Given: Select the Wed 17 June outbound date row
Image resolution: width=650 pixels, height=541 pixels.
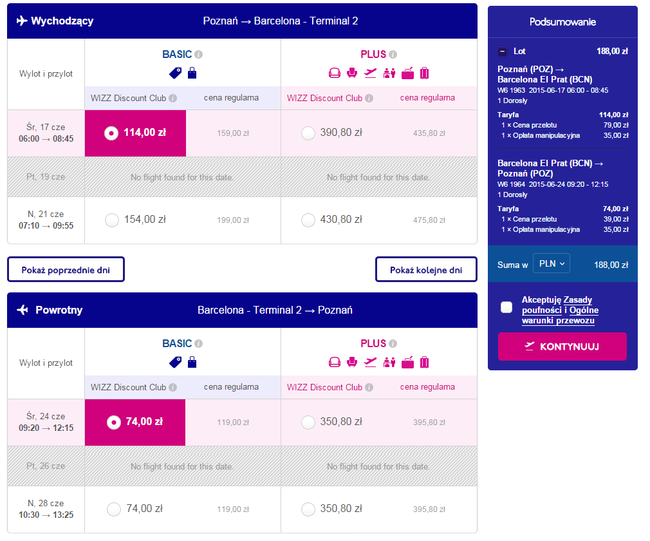Looking at the screenshot, I should click(46, 133).
